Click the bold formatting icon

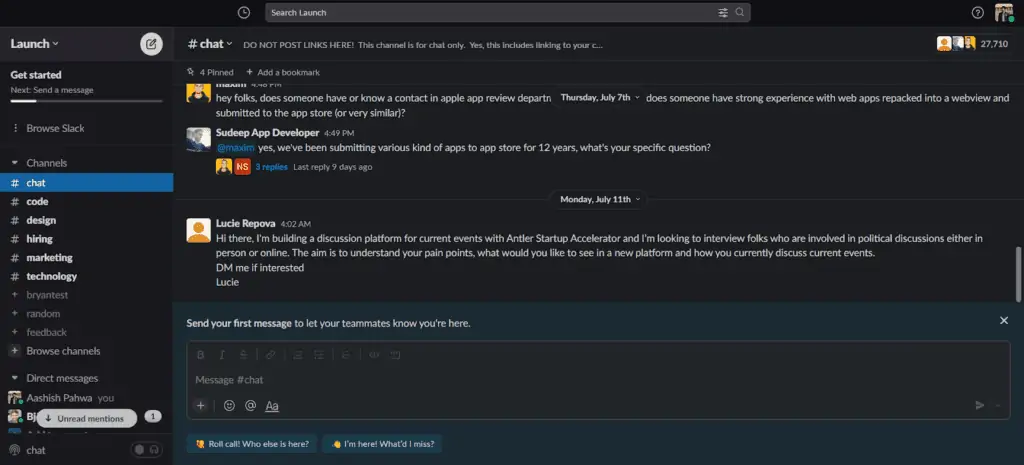coord(200,354)
